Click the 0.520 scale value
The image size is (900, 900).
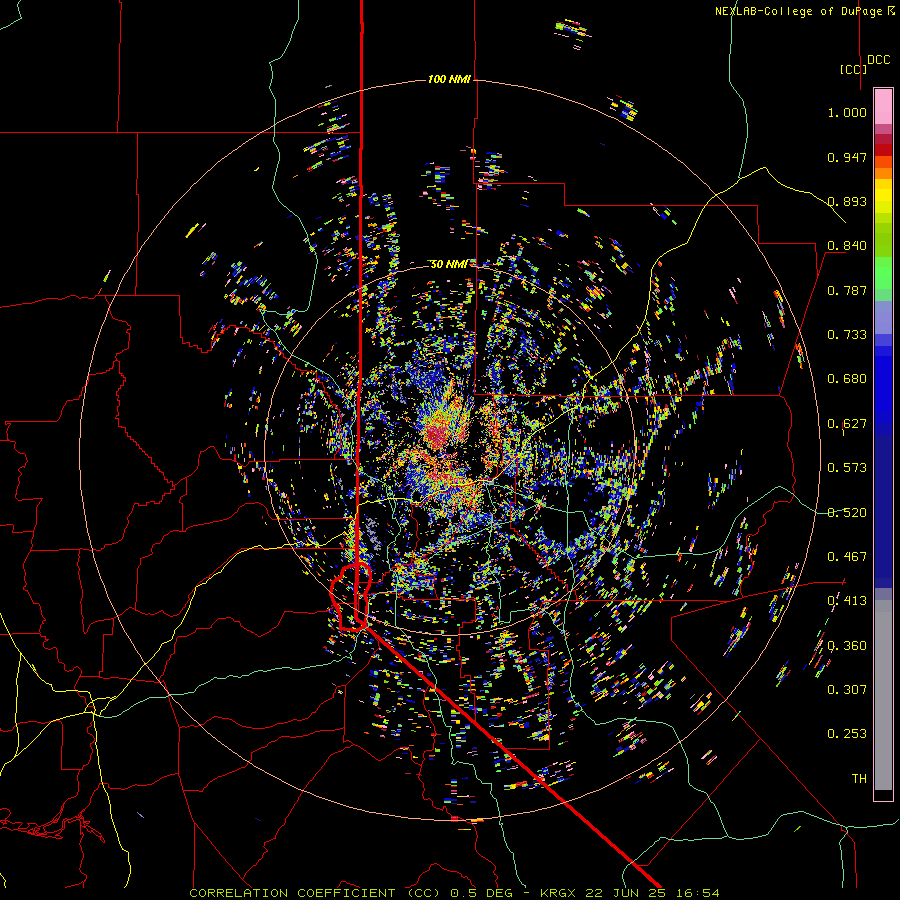847,513
